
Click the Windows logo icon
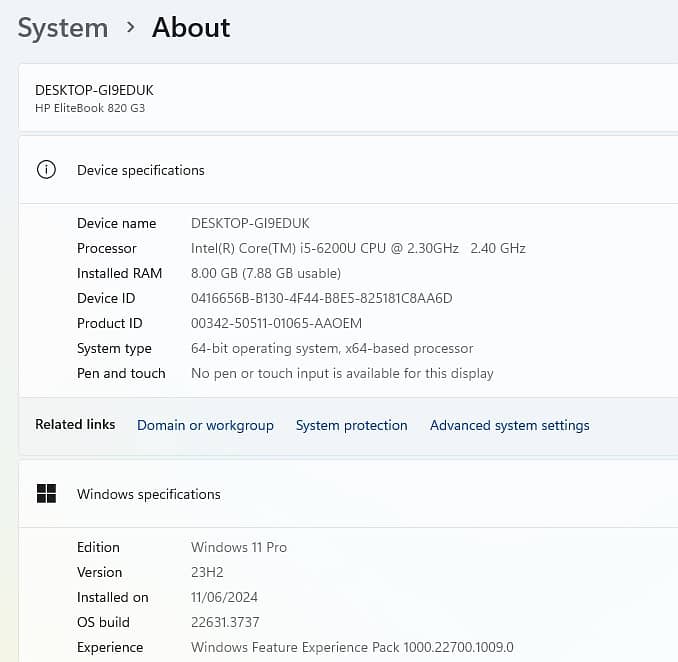46,494
